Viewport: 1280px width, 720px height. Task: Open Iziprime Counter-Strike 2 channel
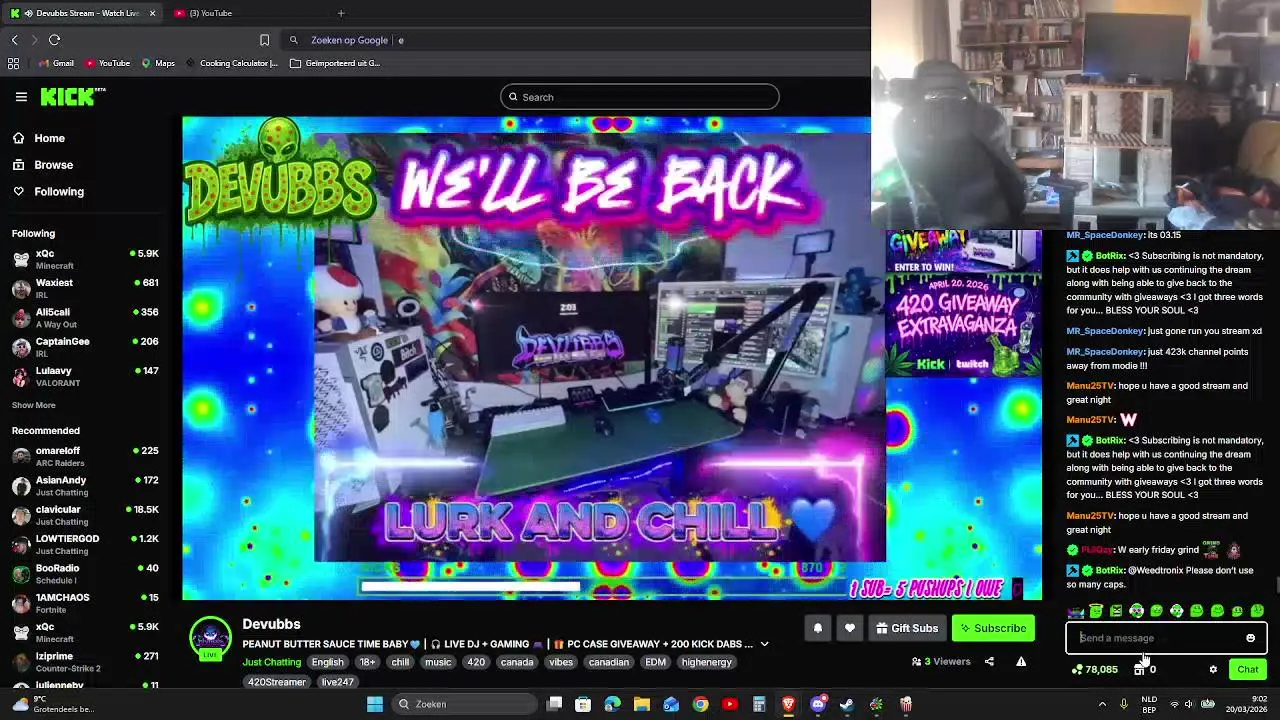[85, 662]
